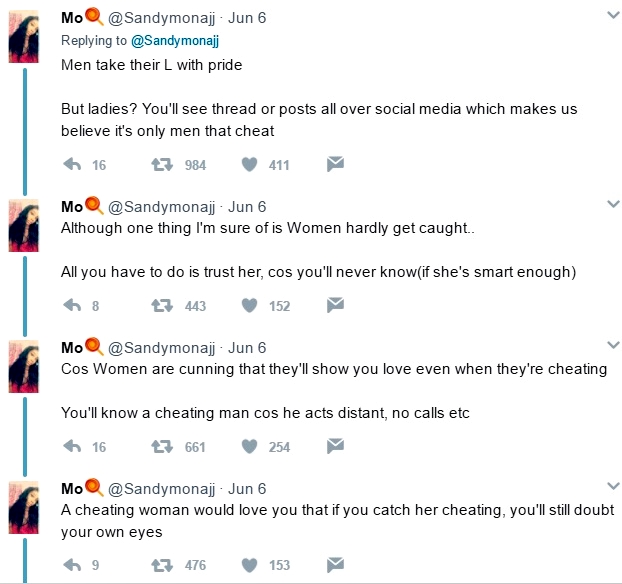Open the first tweet's more options chevron
The width and height of the screenshot is (622, 584).
613,16
